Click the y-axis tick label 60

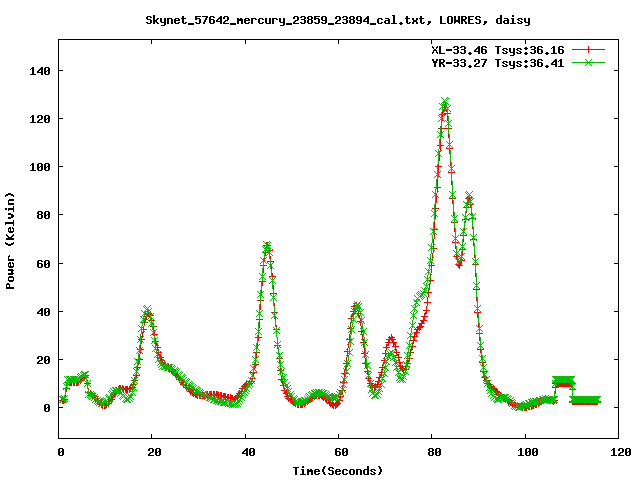43,264
